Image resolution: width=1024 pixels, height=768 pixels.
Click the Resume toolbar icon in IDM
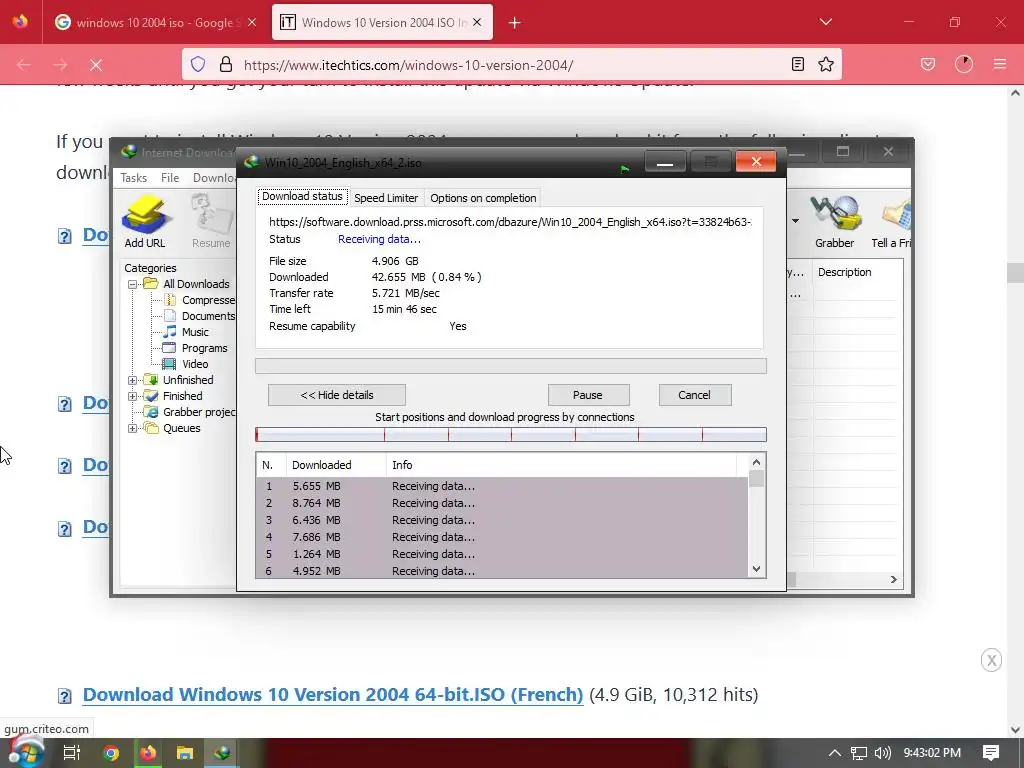[211, 221]
